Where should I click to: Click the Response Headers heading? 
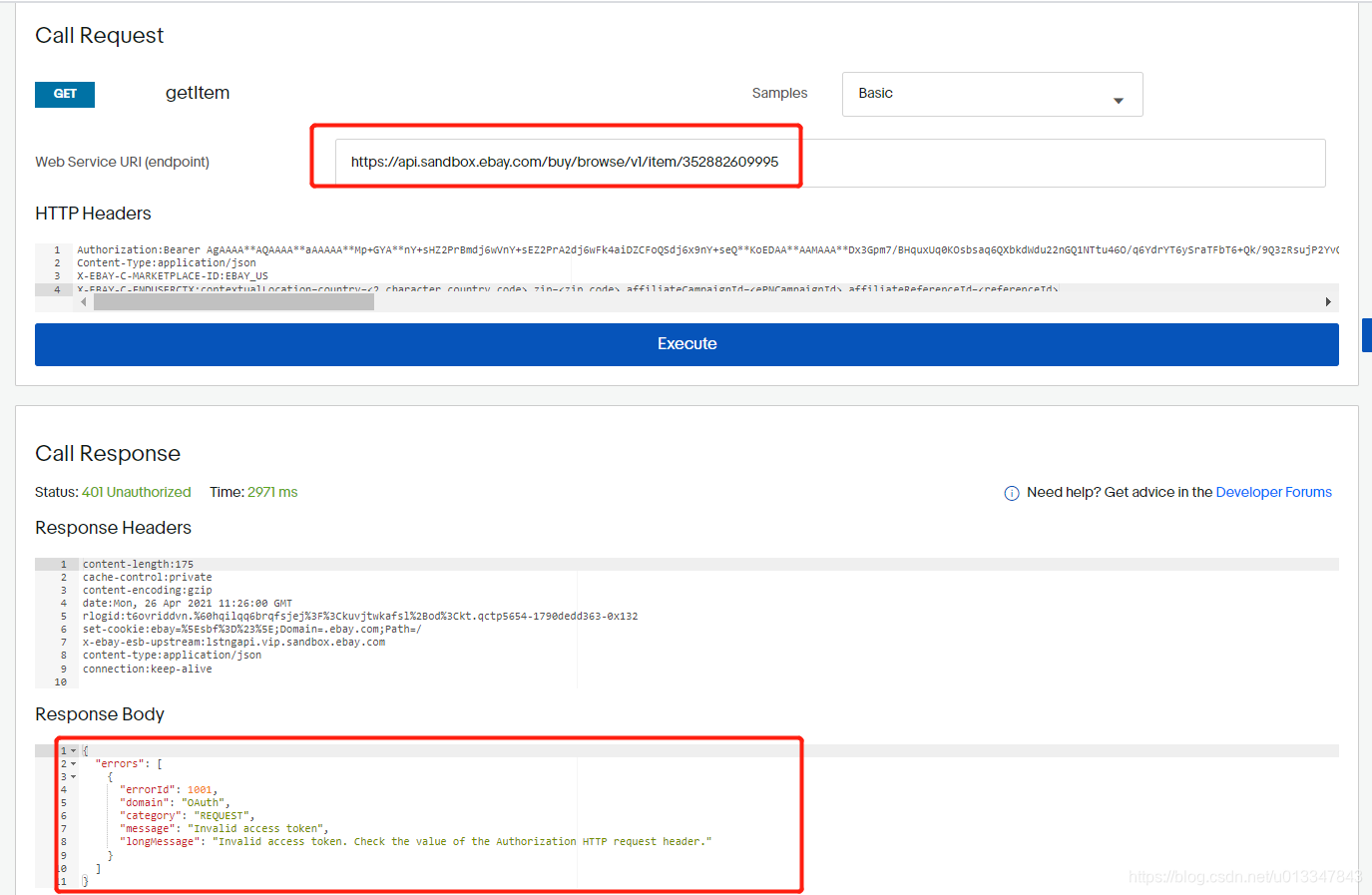(x=113, y=528)
